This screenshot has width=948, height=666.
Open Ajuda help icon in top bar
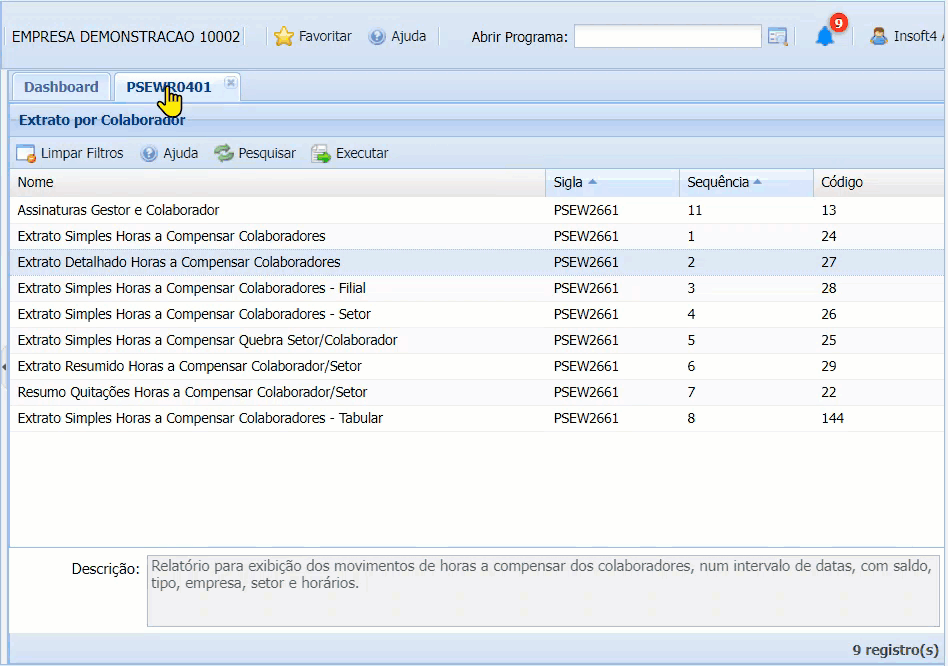pyautogui.click(x=377, y=37)
